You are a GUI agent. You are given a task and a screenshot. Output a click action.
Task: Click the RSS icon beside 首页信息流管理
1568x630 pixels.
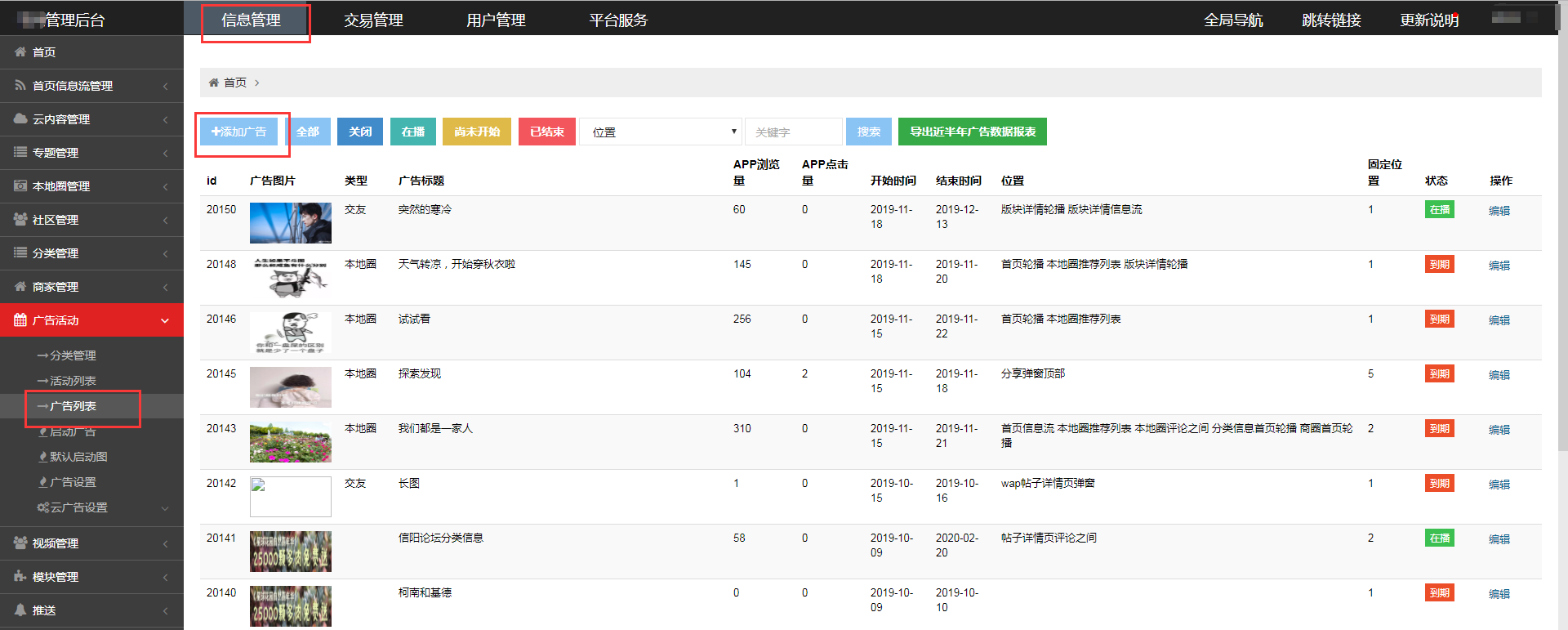[x=20, y=85]
